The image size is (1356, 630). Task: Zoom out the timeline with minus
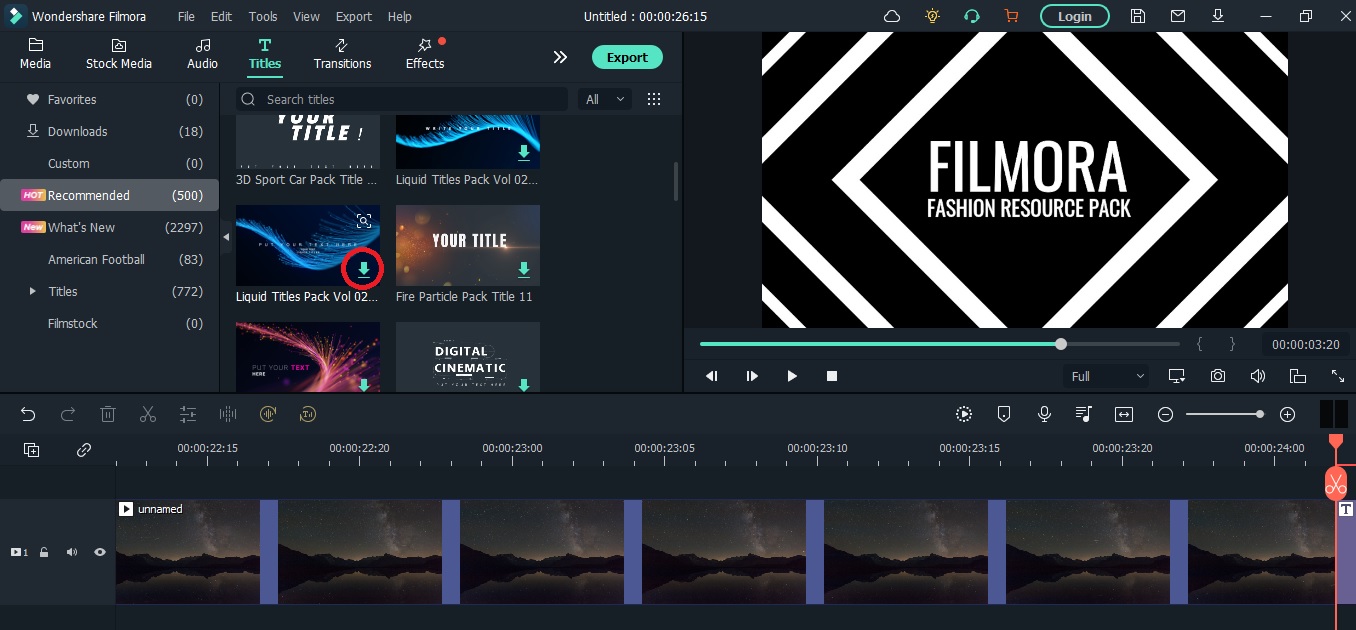coord(1165,414)
